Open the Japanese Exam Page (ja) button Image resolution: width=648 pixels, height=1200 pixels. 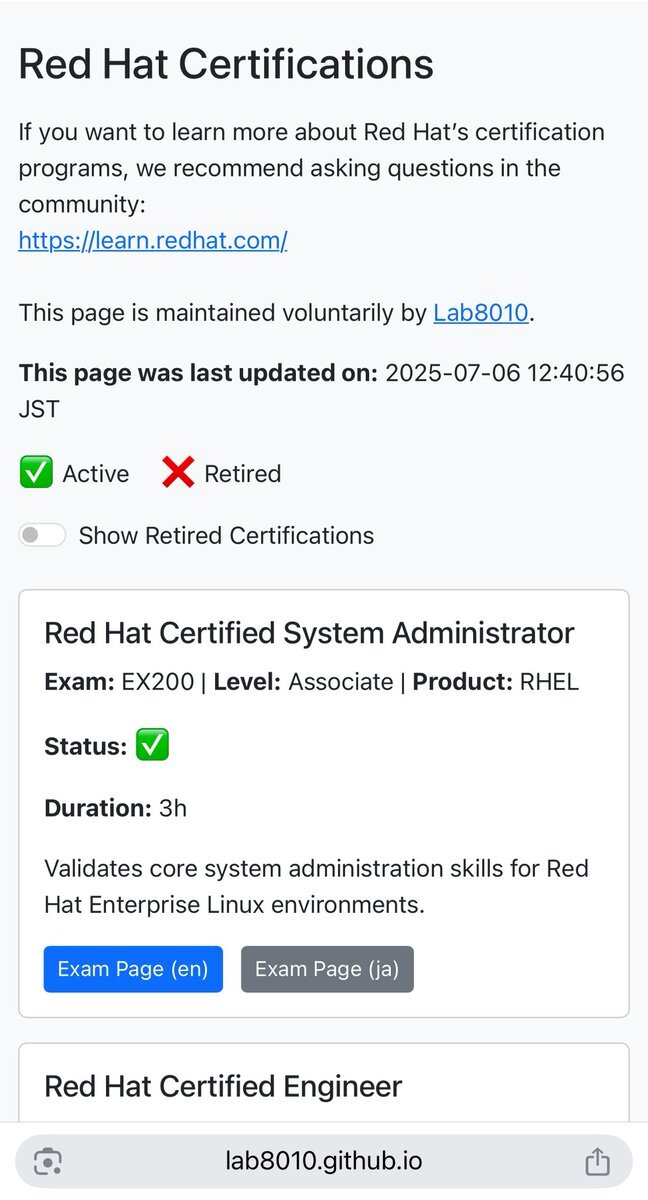pyautogui.click(x=327, y=969)
